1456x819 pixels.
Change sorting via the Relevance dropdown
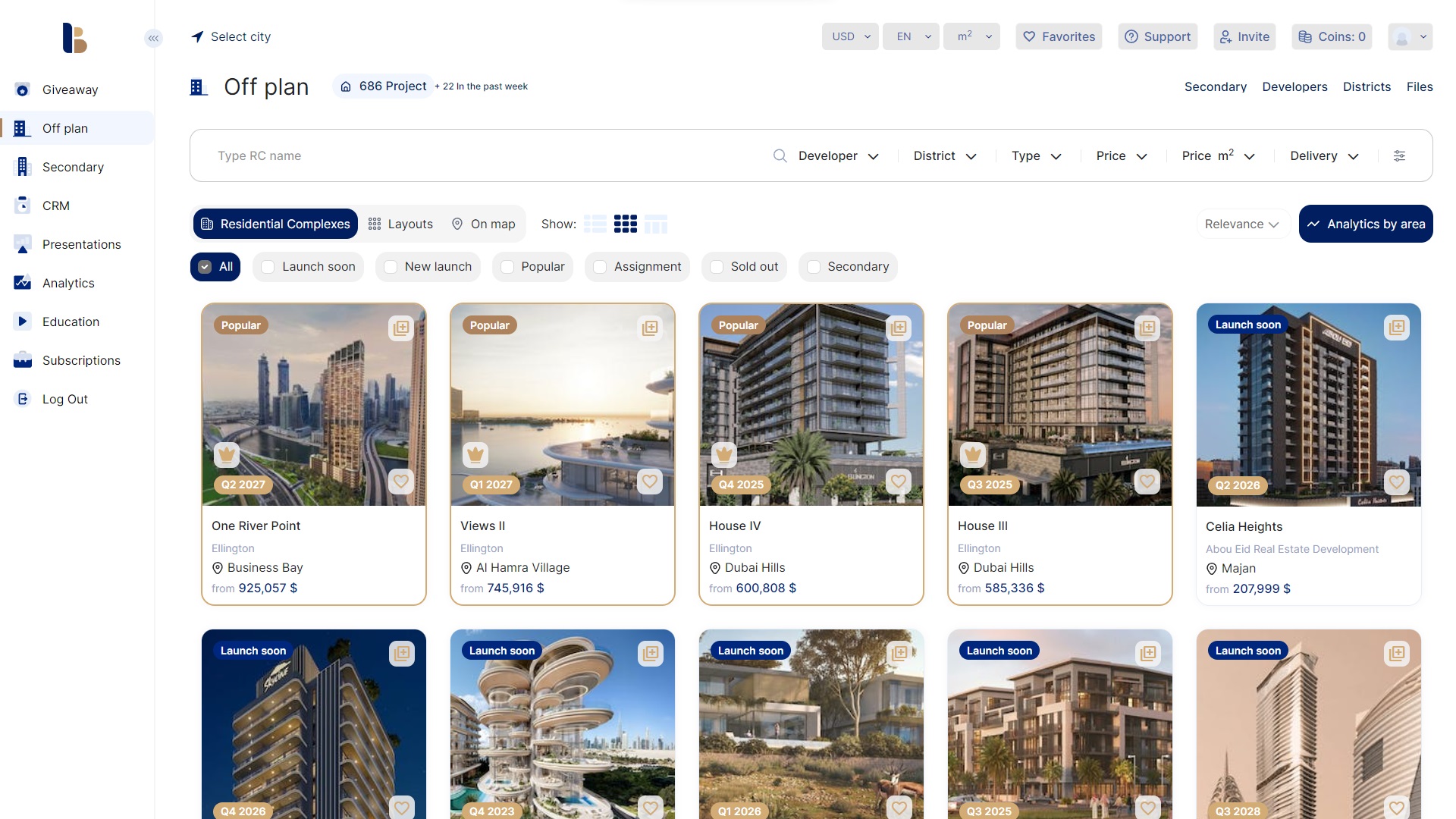coord(1242,224)
